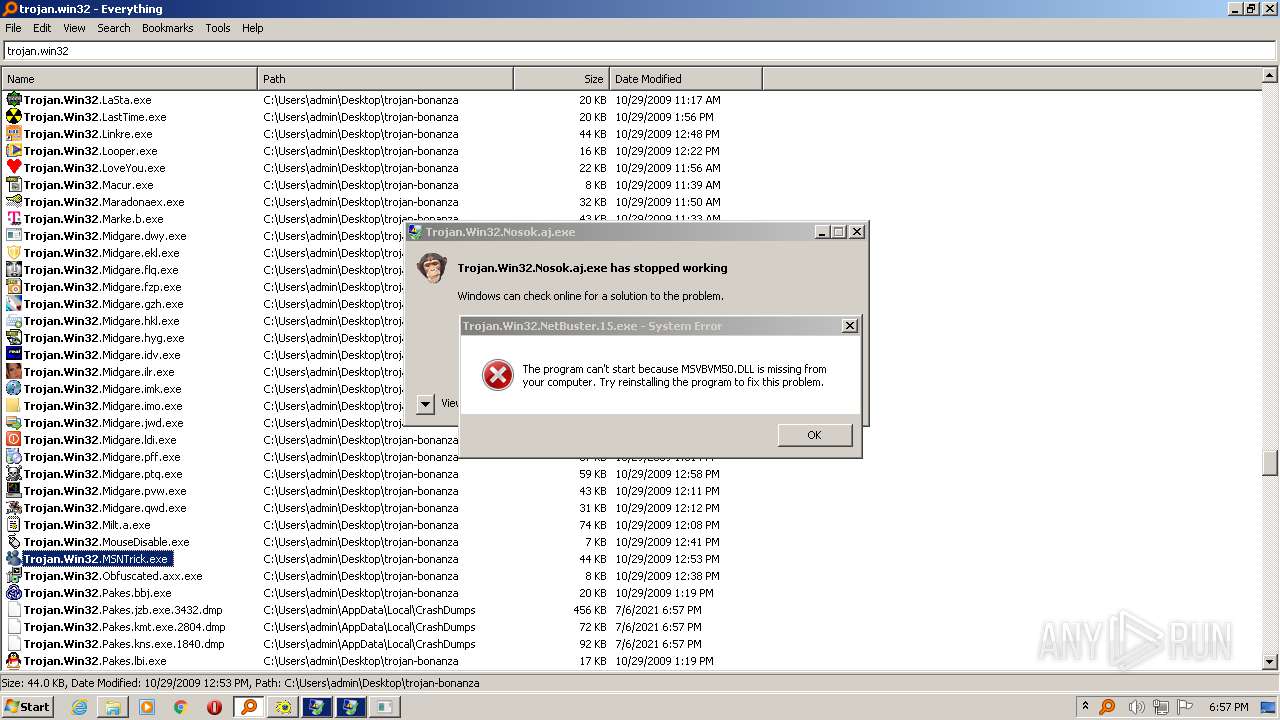Screen dimensions: 1280x720
Task: Click the Macur.exe file icon
Action: (14, 185)
